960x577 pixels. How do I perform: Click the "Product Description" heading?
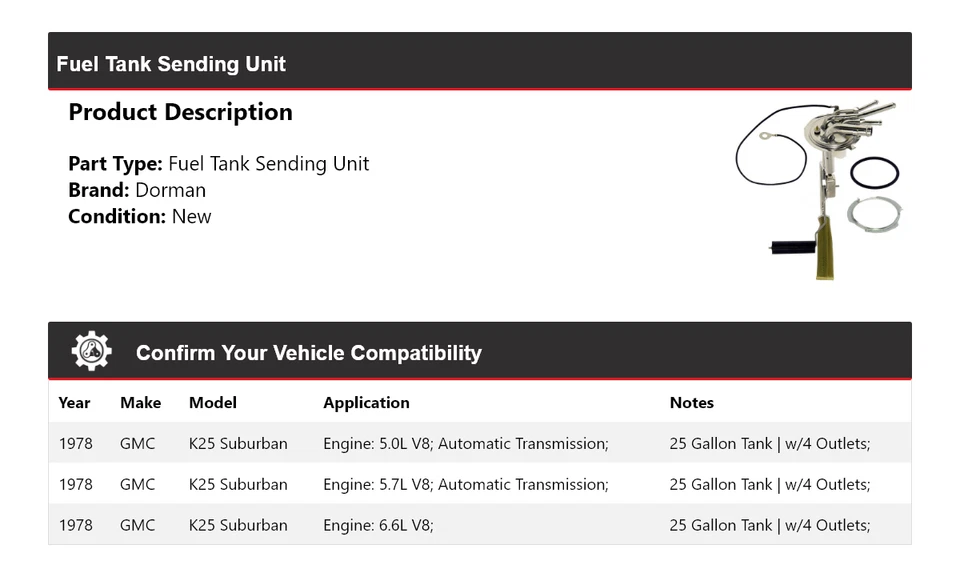click(180, 112)
